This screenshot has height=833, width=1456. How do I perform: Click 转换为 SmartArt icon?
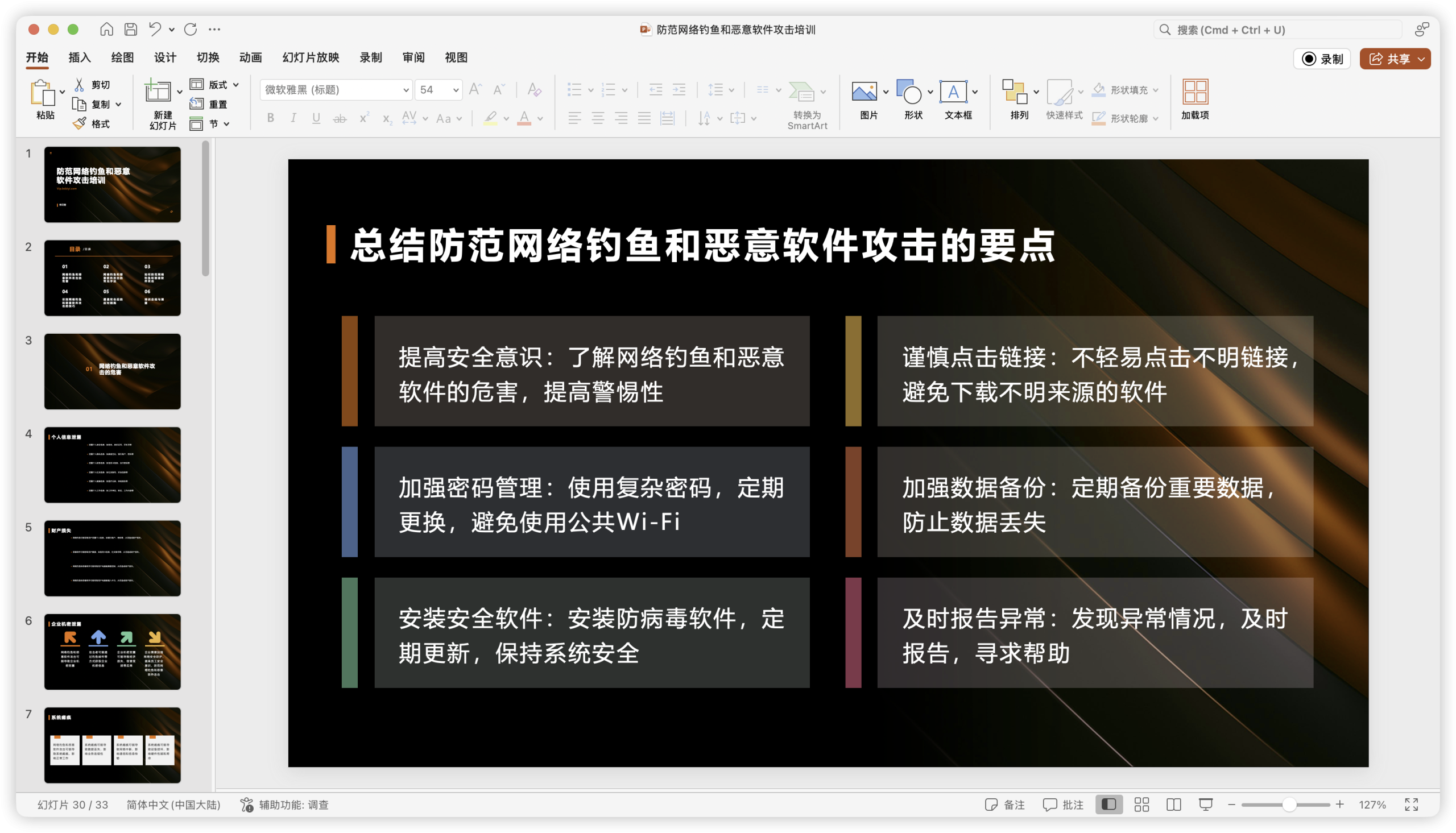(x=801, y=92)
